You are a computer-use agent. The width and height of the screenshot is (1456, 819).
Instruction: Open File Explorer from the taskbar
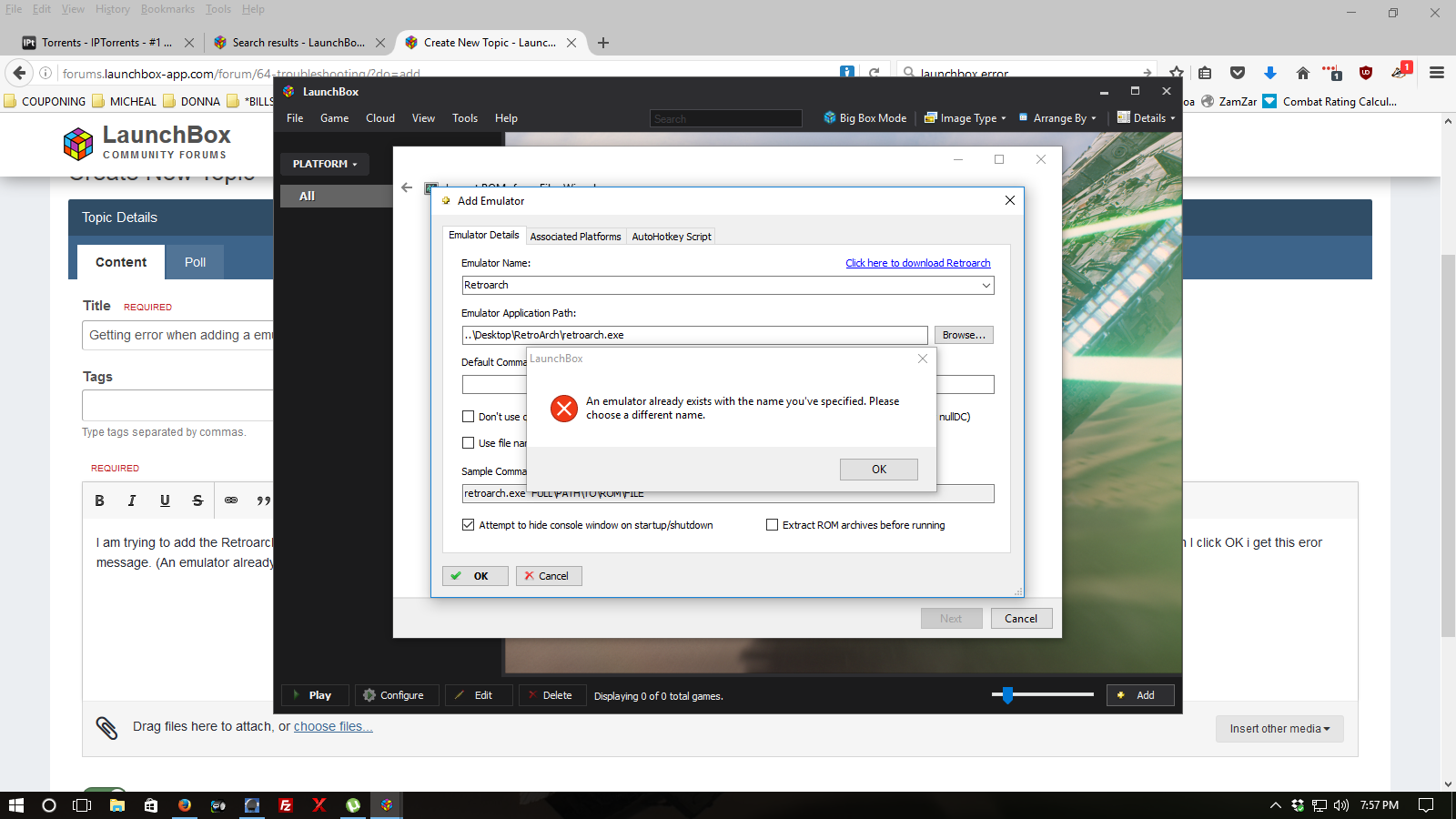point(116,805)
